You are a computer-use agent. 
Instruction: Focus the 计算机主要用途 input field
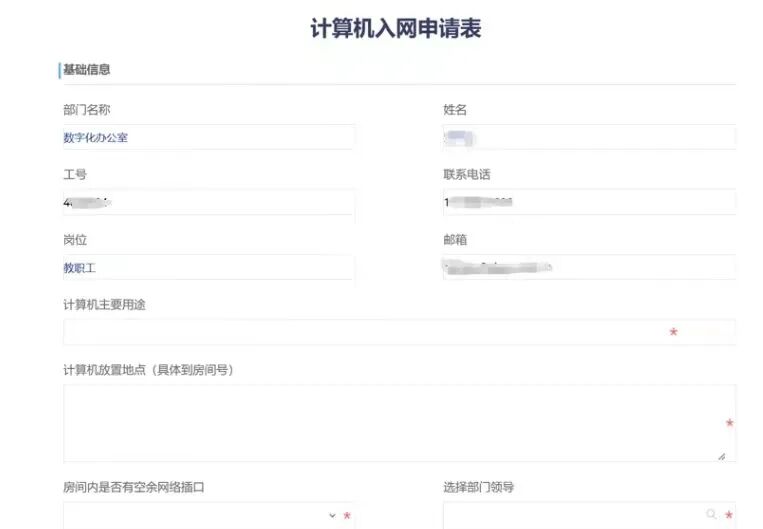click(400, 332)
